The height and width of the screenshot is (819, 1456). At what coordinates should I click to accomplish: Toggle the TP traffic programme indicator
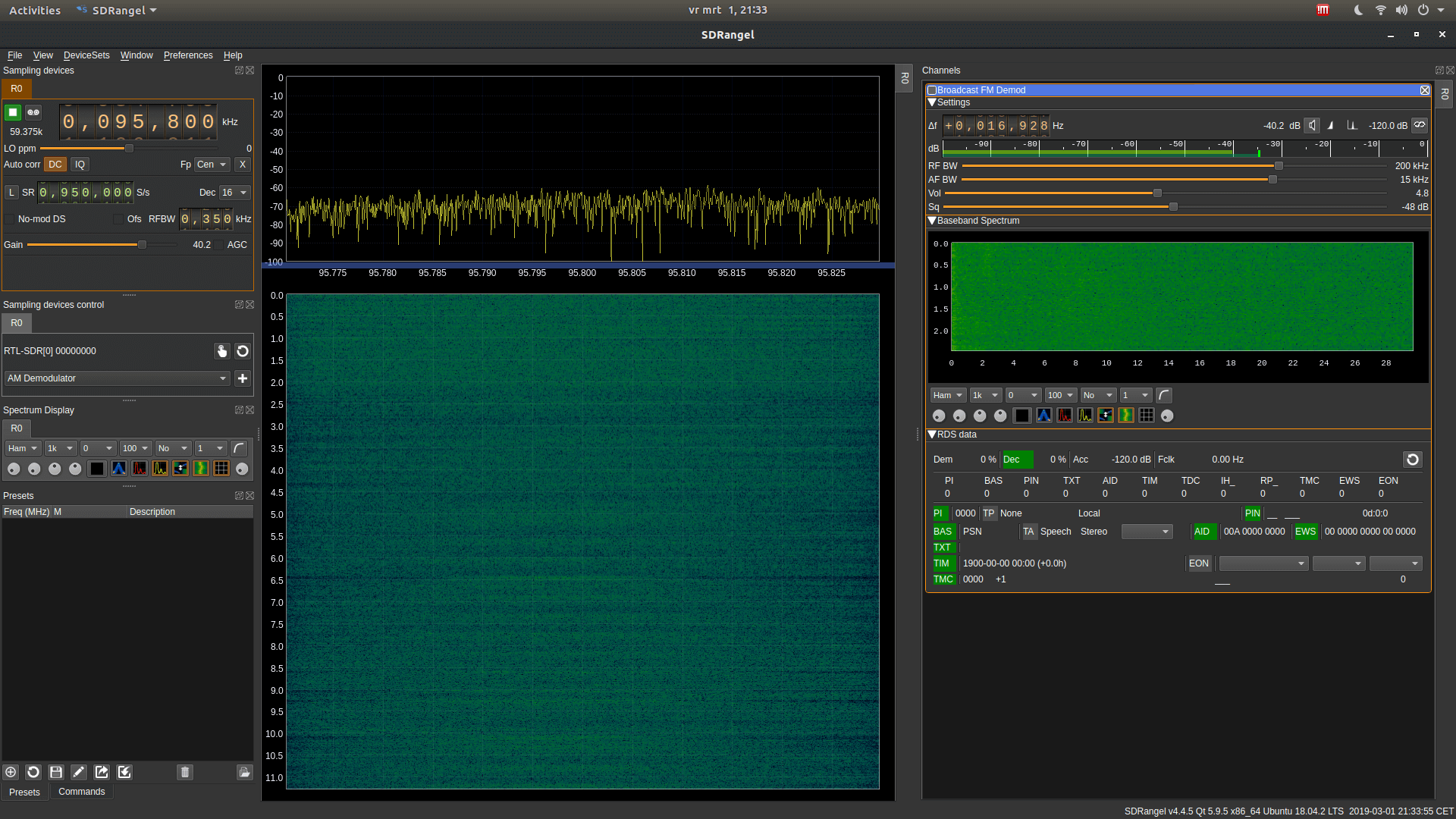tap(988, 513)
